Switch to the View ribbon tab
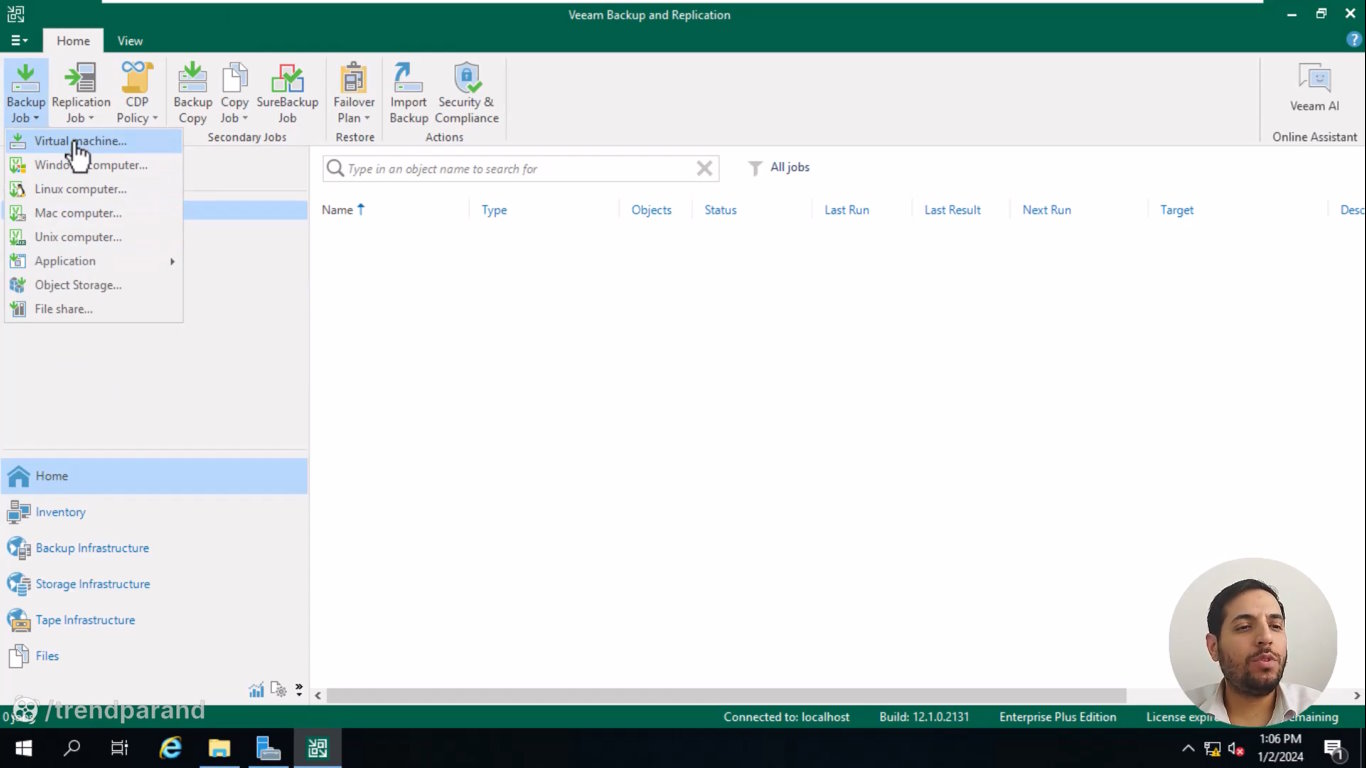The image size is (1366, 768). pos(130,41)
